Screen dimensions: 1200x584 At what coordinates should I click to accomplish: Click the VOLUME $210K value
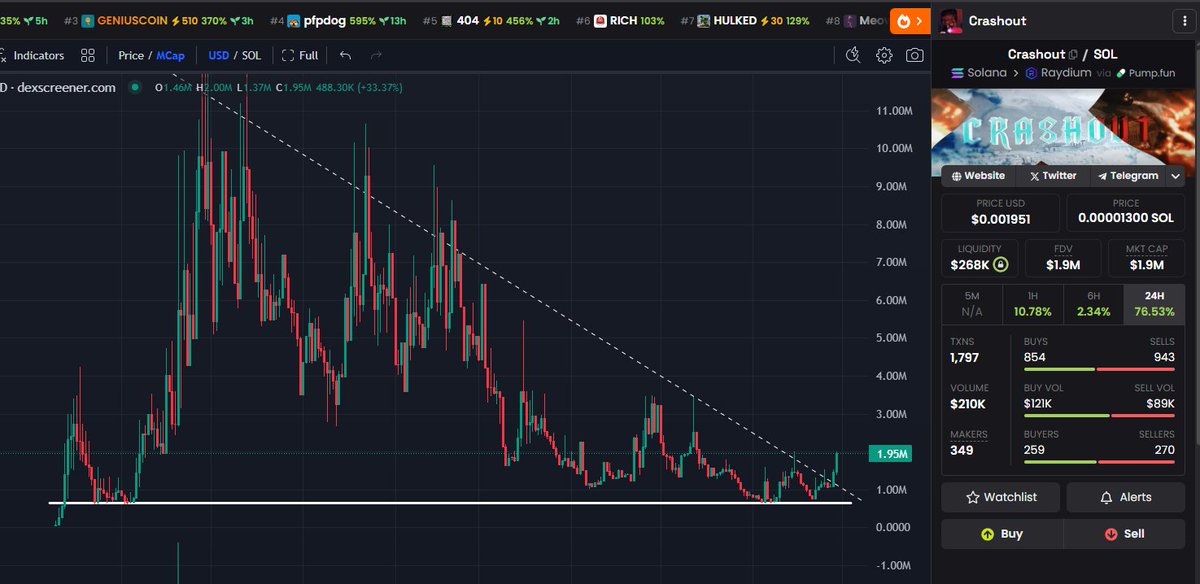[x=968, y=404]
